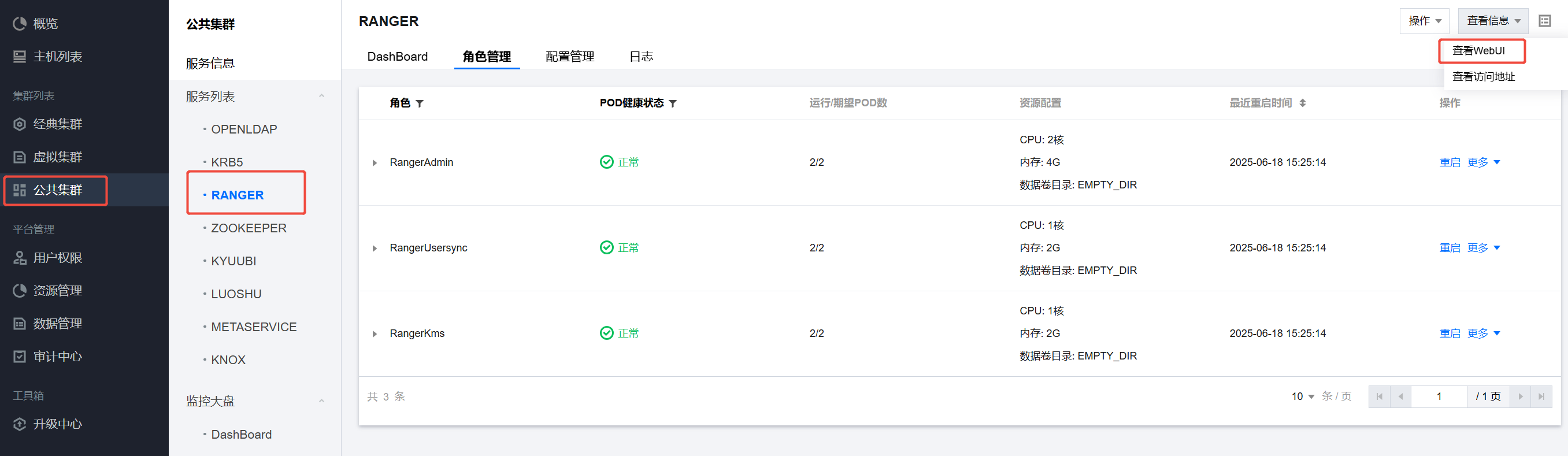The width and height of the screenshot is (1568, 456).
Task: Click the filter icon next to 角色 header
Action: [x=420, y=103]
